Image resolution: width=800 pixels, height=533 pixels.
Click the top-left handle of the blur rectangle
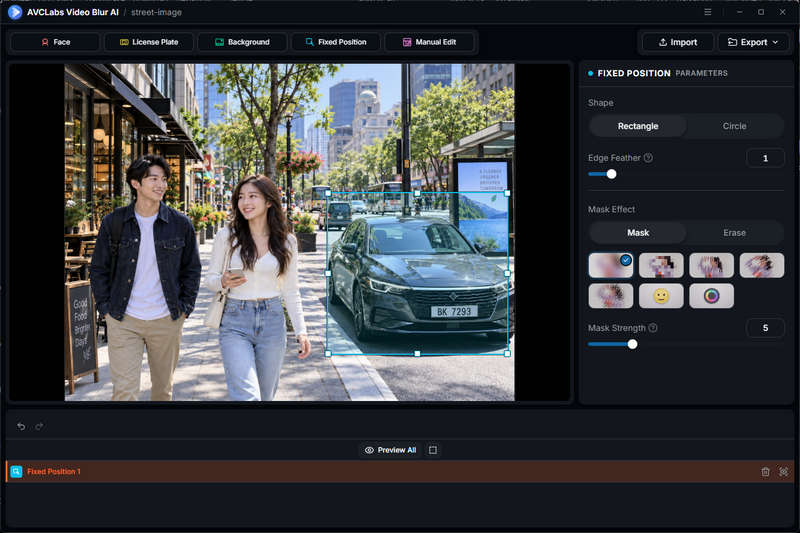328,193
